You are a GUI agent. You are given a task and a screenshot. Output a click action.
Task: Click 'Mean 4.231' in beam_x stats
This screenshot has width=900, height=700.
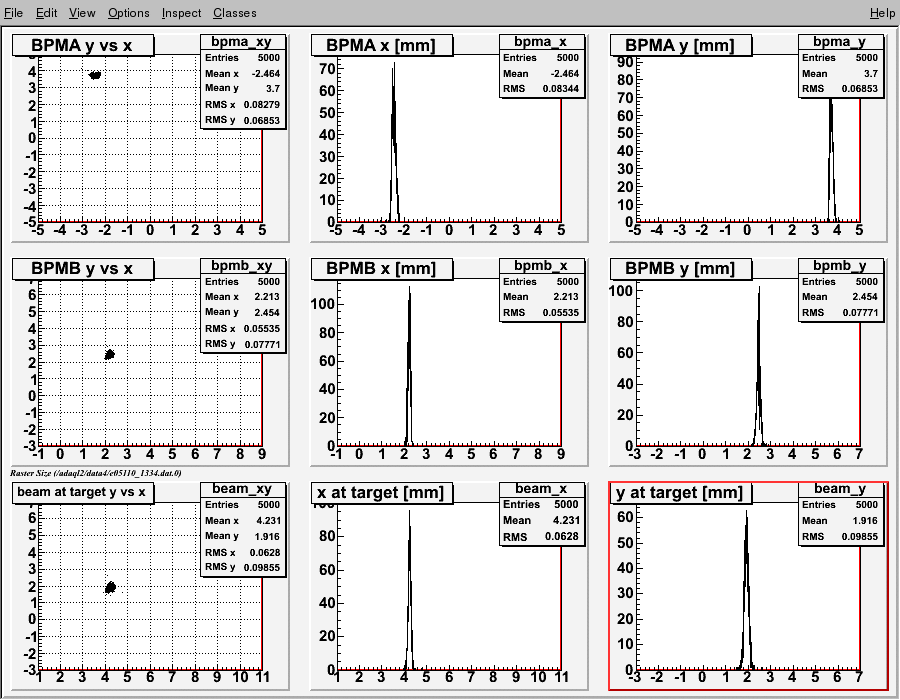tap(541, 520)
